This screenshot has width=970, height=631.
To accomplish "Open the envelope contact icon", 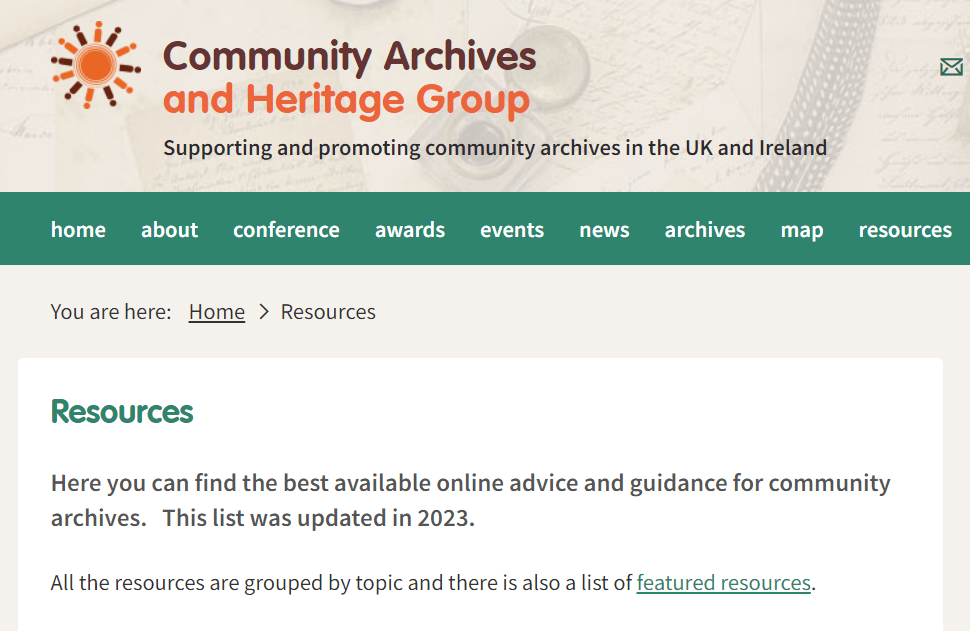I will [x=951, y=67].
